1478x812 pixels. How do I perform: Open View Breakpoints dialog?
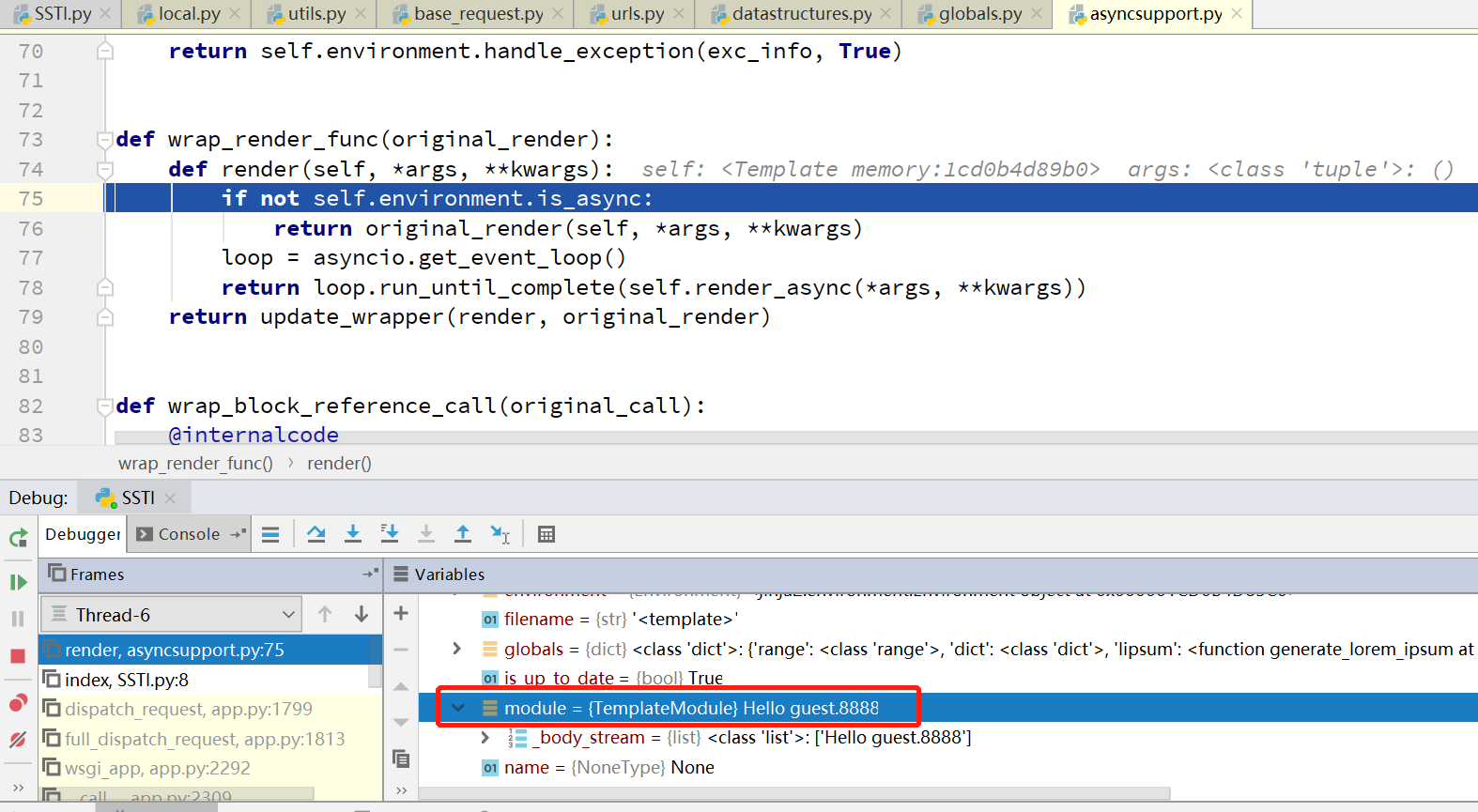pyautogui.click(x=18, y=703)
